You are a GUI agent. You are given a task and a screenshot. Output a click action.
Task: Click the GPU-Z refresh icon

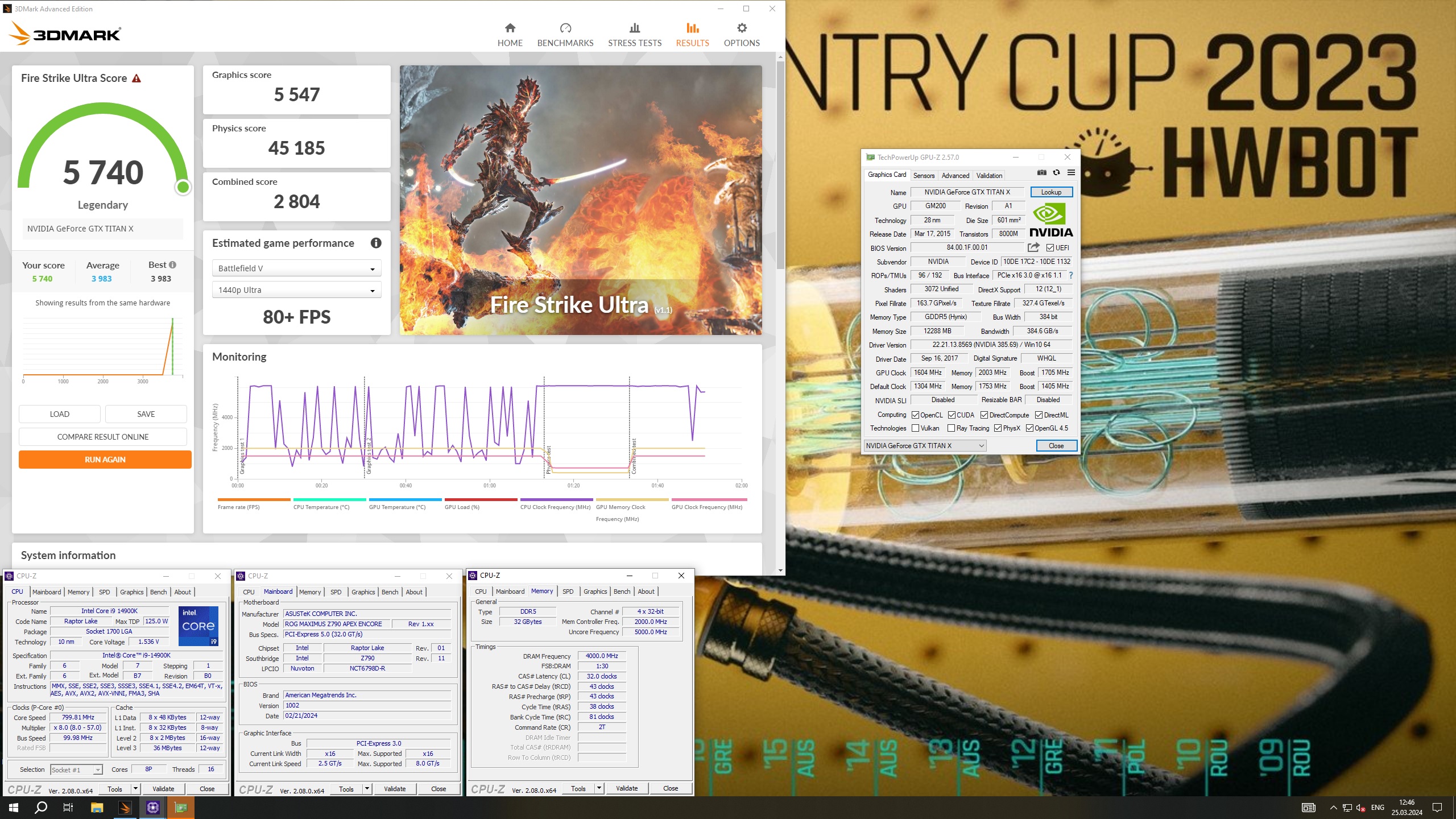pos(1056,172)
